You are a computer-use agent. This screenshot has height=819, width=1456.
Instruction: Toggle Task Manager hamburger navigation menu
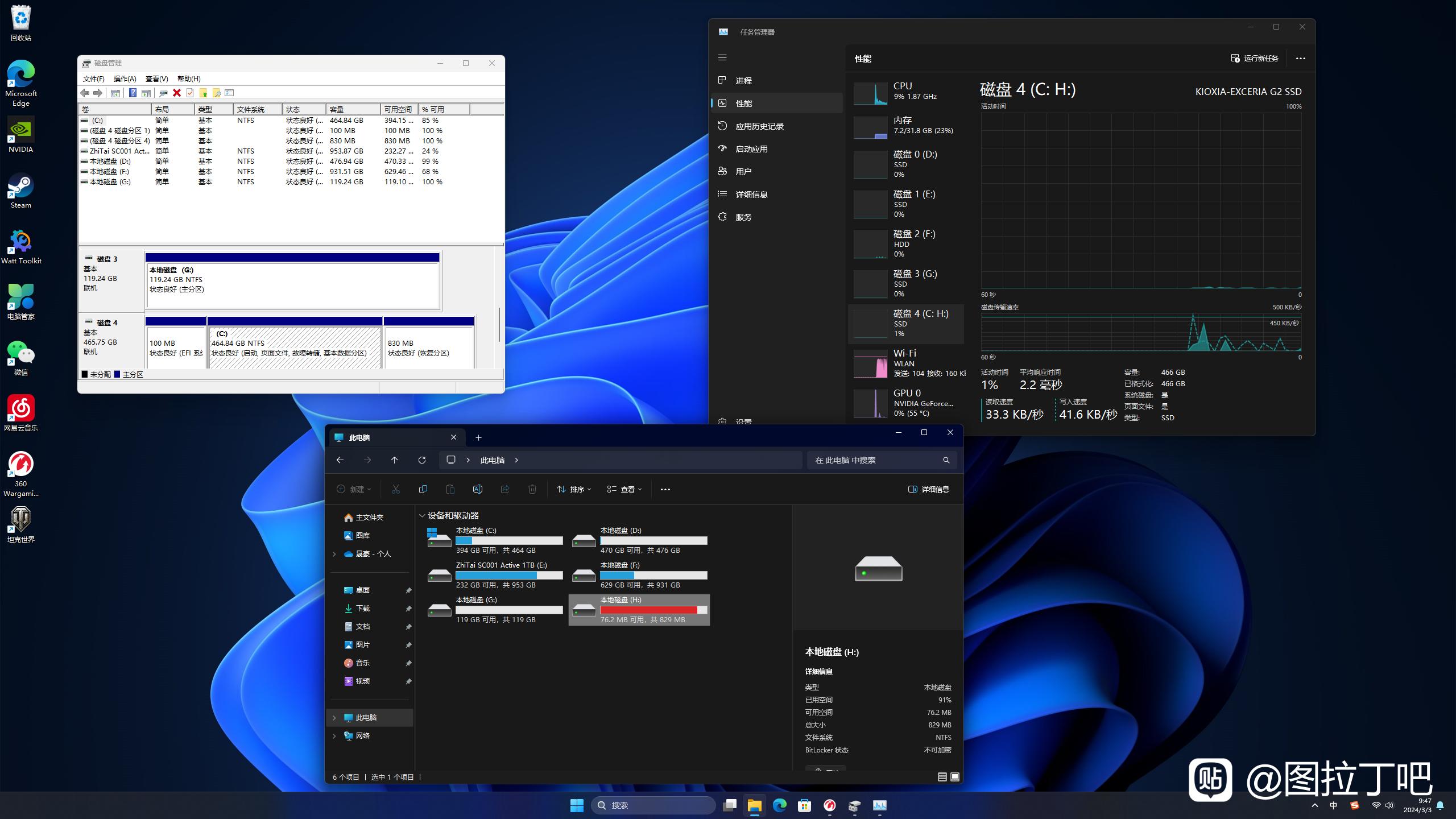point(722,57)
